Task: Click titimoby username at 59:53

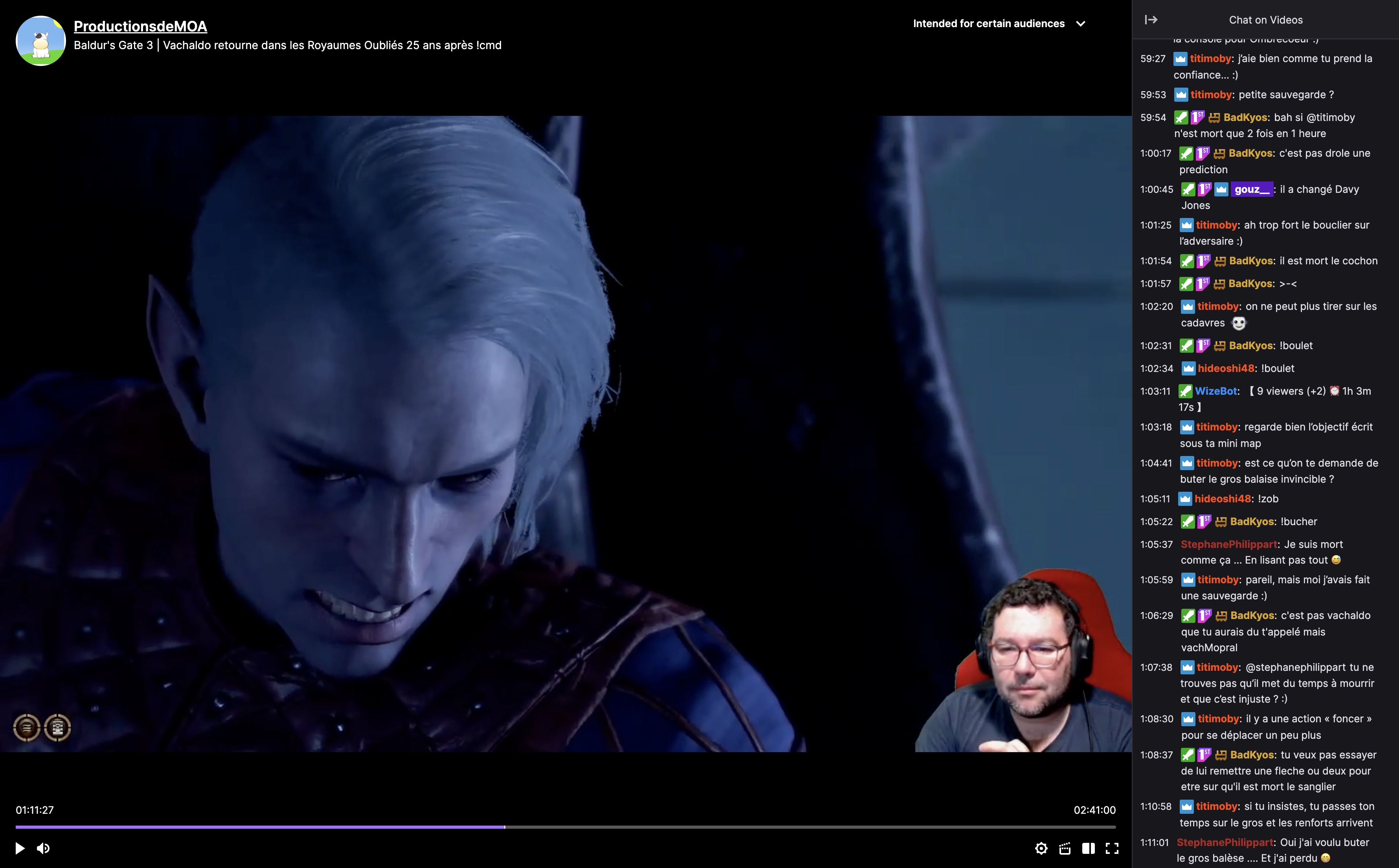Action: tap(1211, 95)
